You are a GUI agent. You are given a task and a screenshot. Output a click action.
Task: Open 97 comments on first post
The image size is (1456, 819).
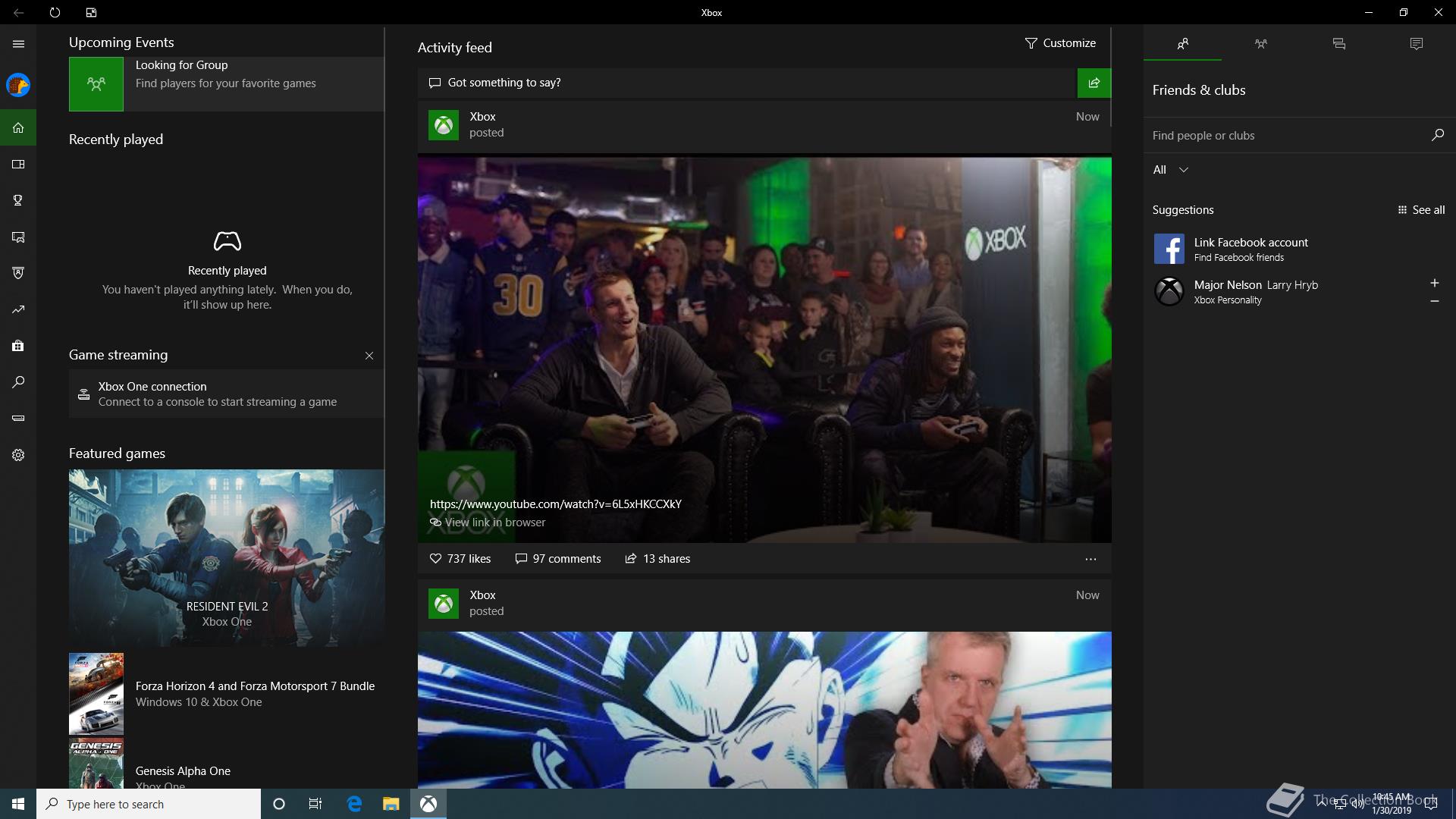tap(558, 559)
